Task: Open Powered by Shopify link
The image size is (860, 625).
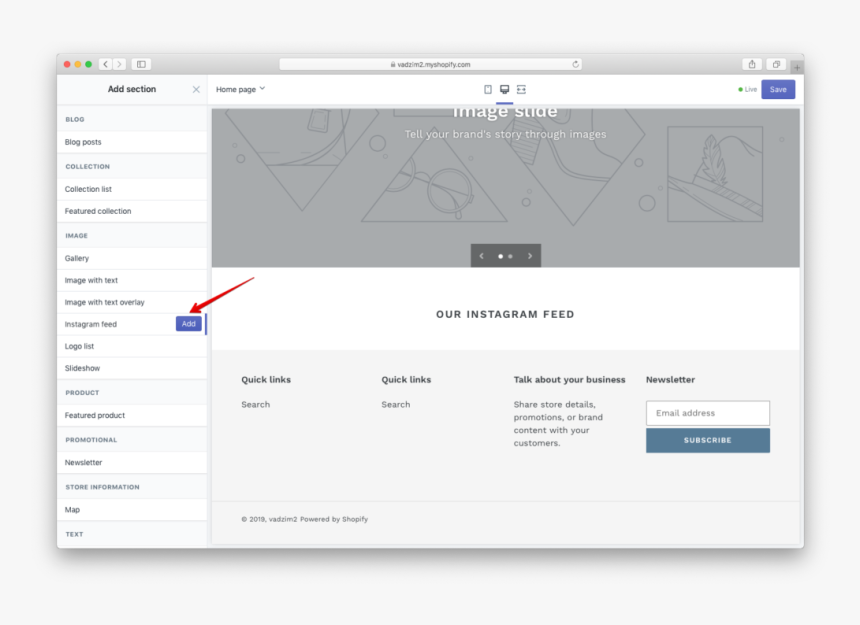Action: coord(333,519)
